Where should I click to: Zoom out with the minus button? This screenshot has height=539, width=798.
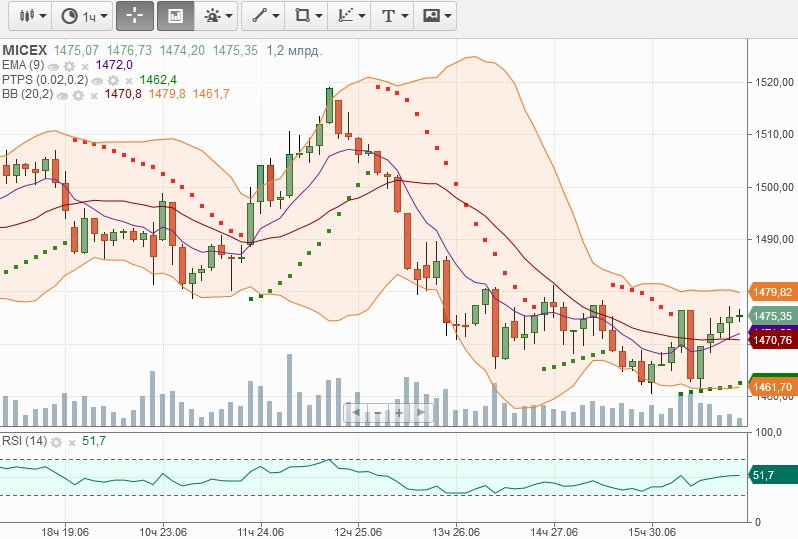[376, 412]
